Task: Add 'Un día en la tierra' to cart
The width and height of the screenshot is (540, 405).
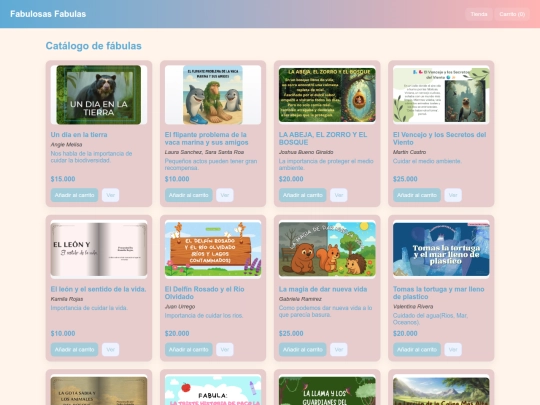Action: coord(74,195)
